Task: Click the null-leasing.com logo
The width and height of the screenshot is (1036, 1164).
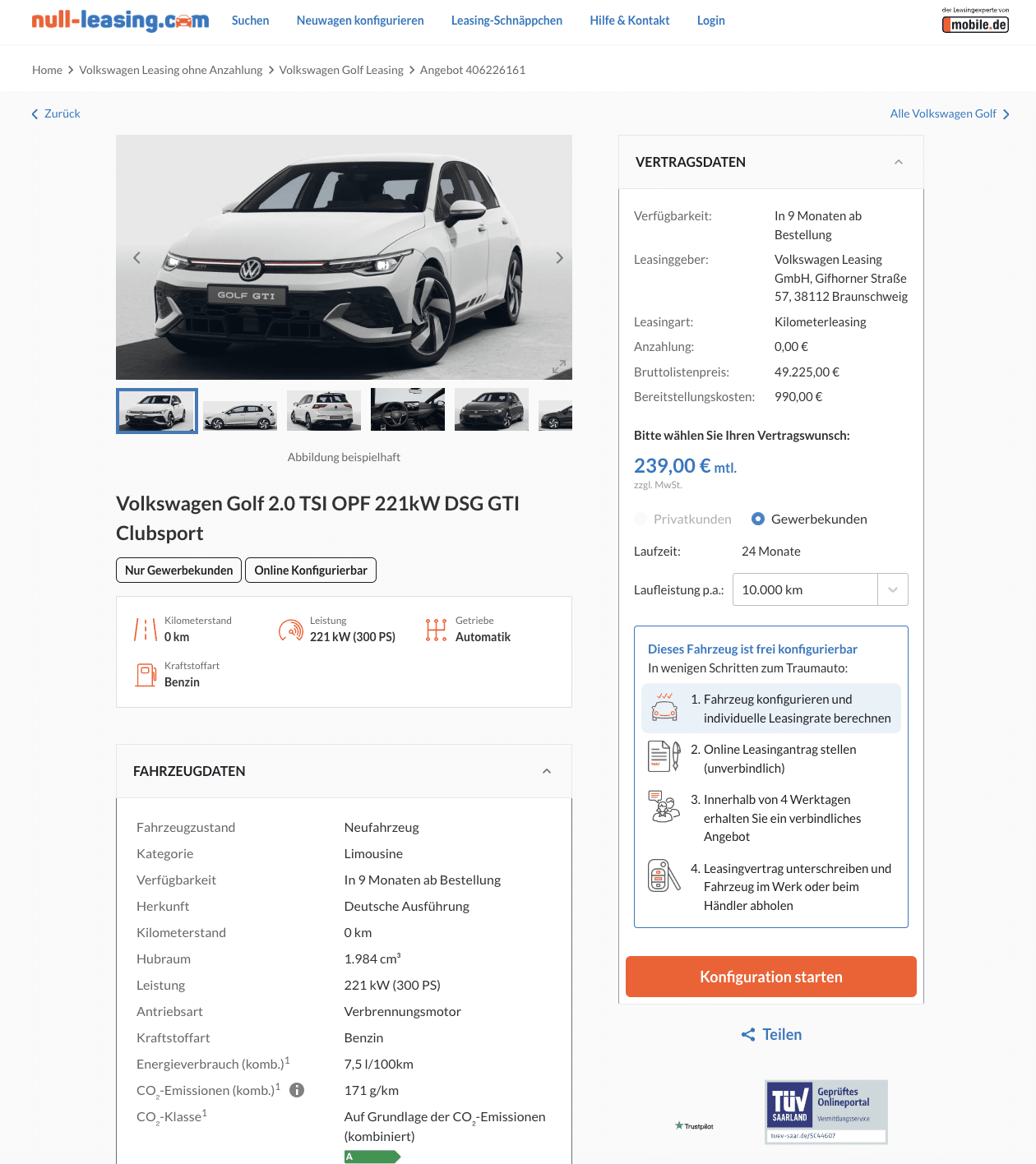Action: [120, 21]
